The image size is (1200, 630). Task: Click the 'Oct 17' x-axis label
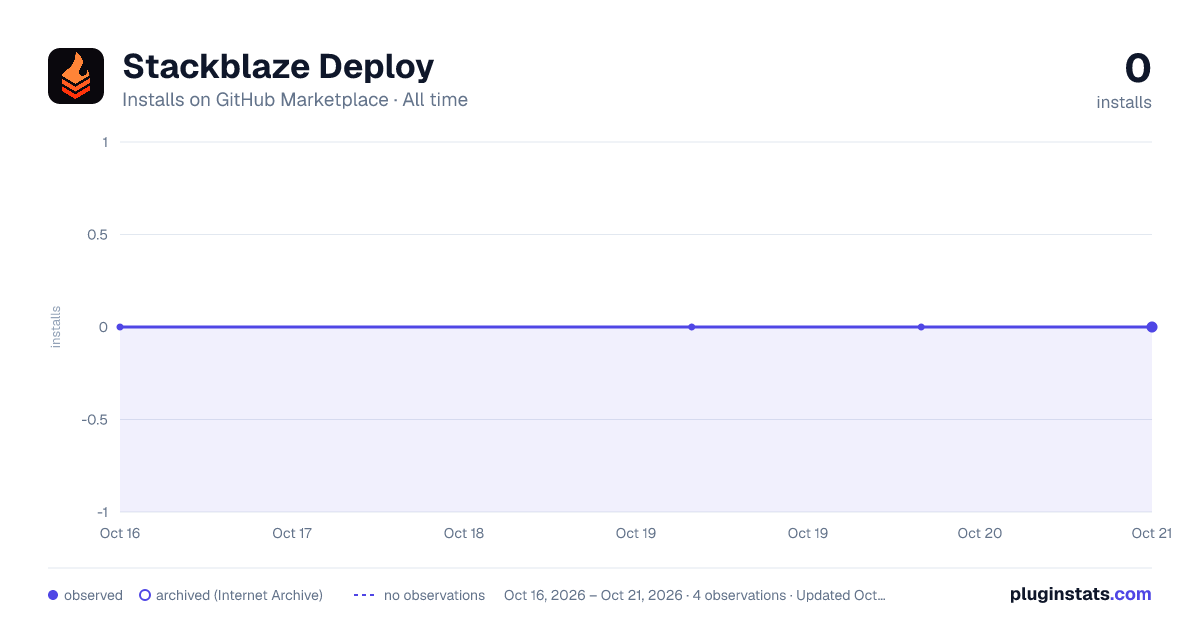[x=292, y=533]
